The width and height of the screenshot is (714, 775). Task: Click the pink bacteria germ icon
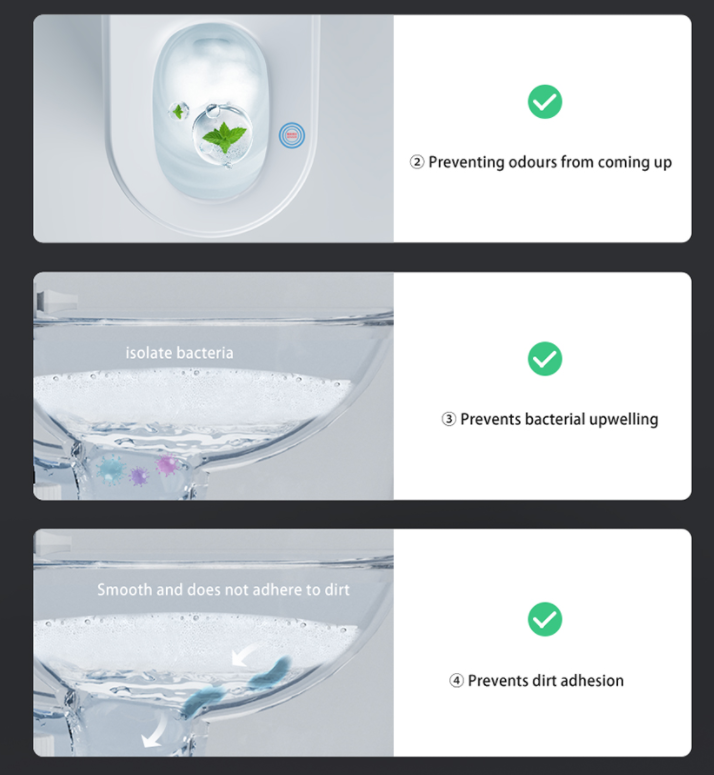tap(166, 465)
